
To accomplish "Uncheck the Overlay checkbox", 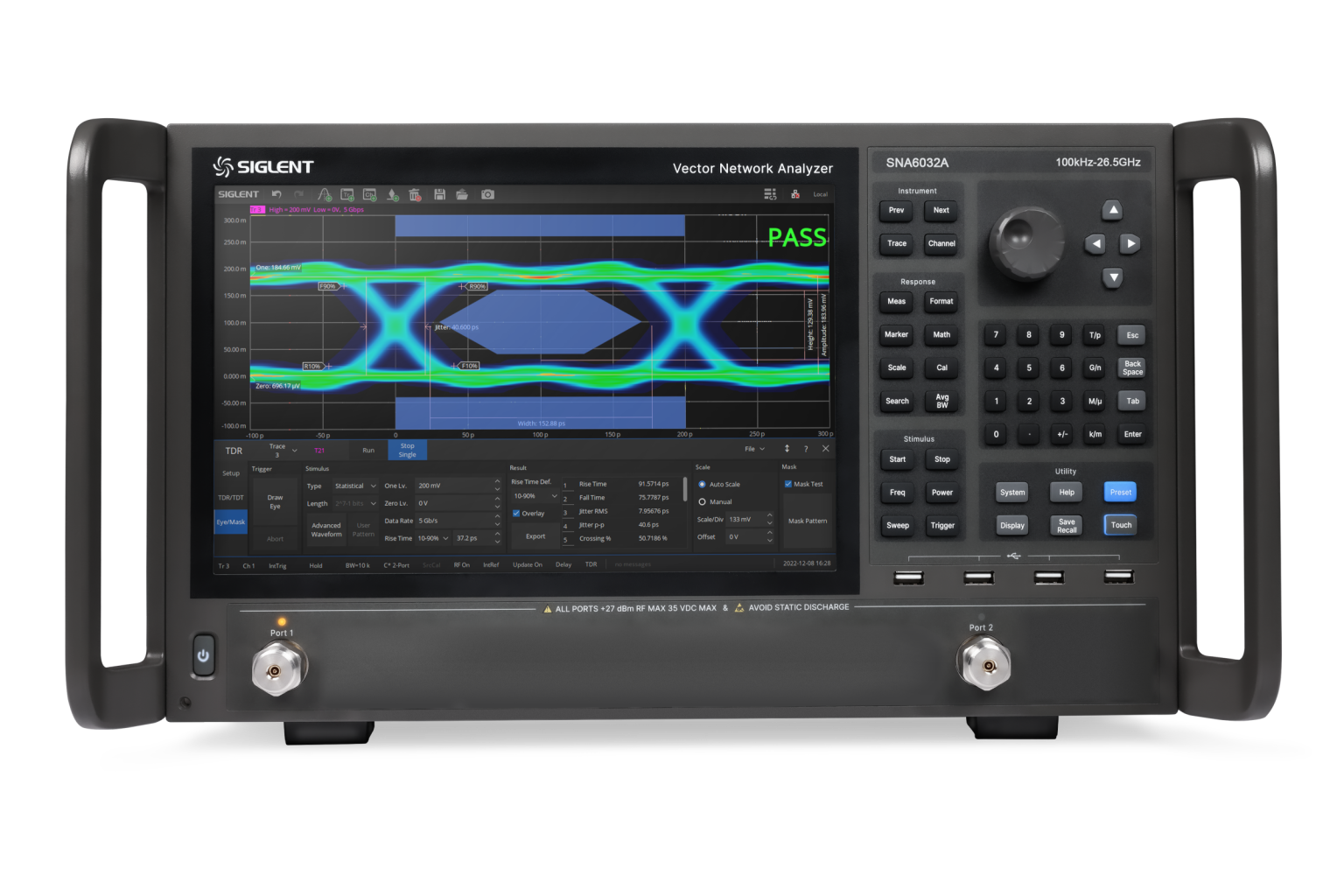I will tap(516, 514).
